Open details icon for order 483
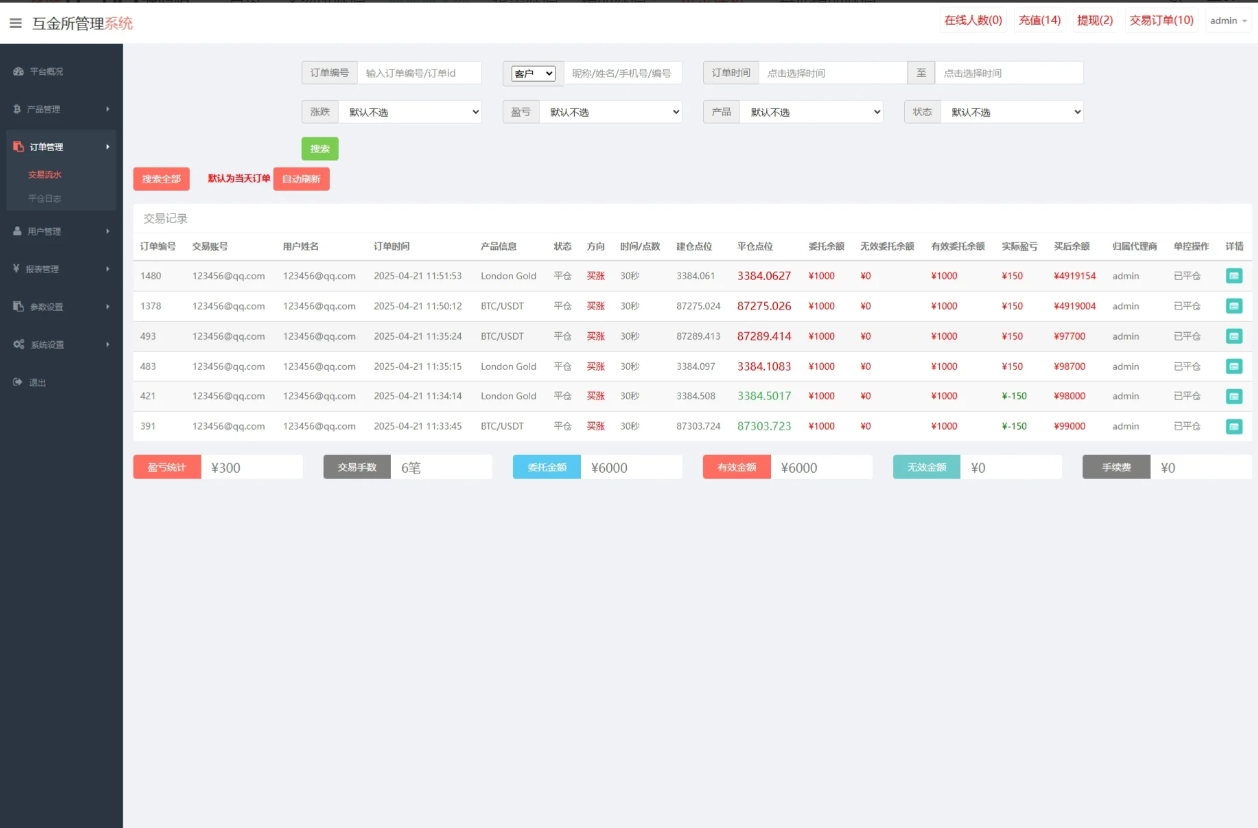 tap(1234, 366)
